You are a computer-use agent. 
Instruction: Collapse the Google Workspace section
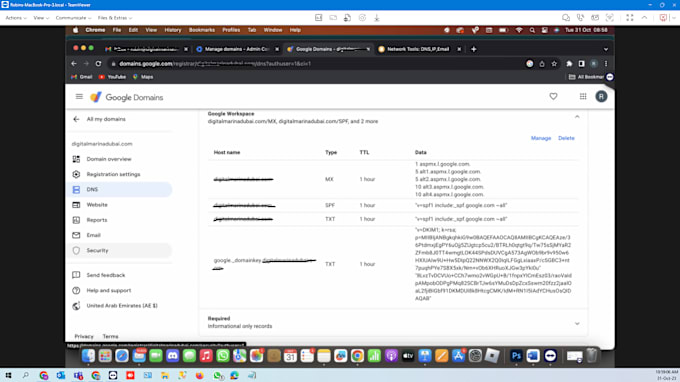point(577,117)
